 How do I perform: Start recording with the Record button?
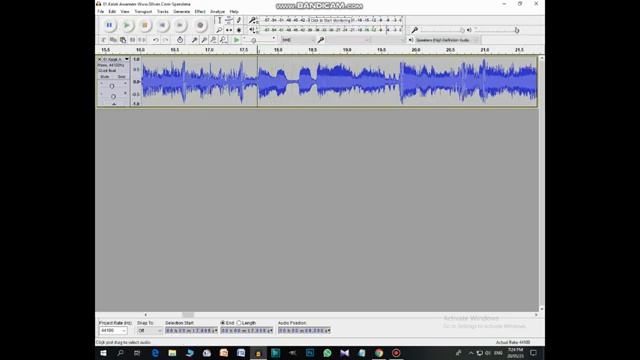200,25
